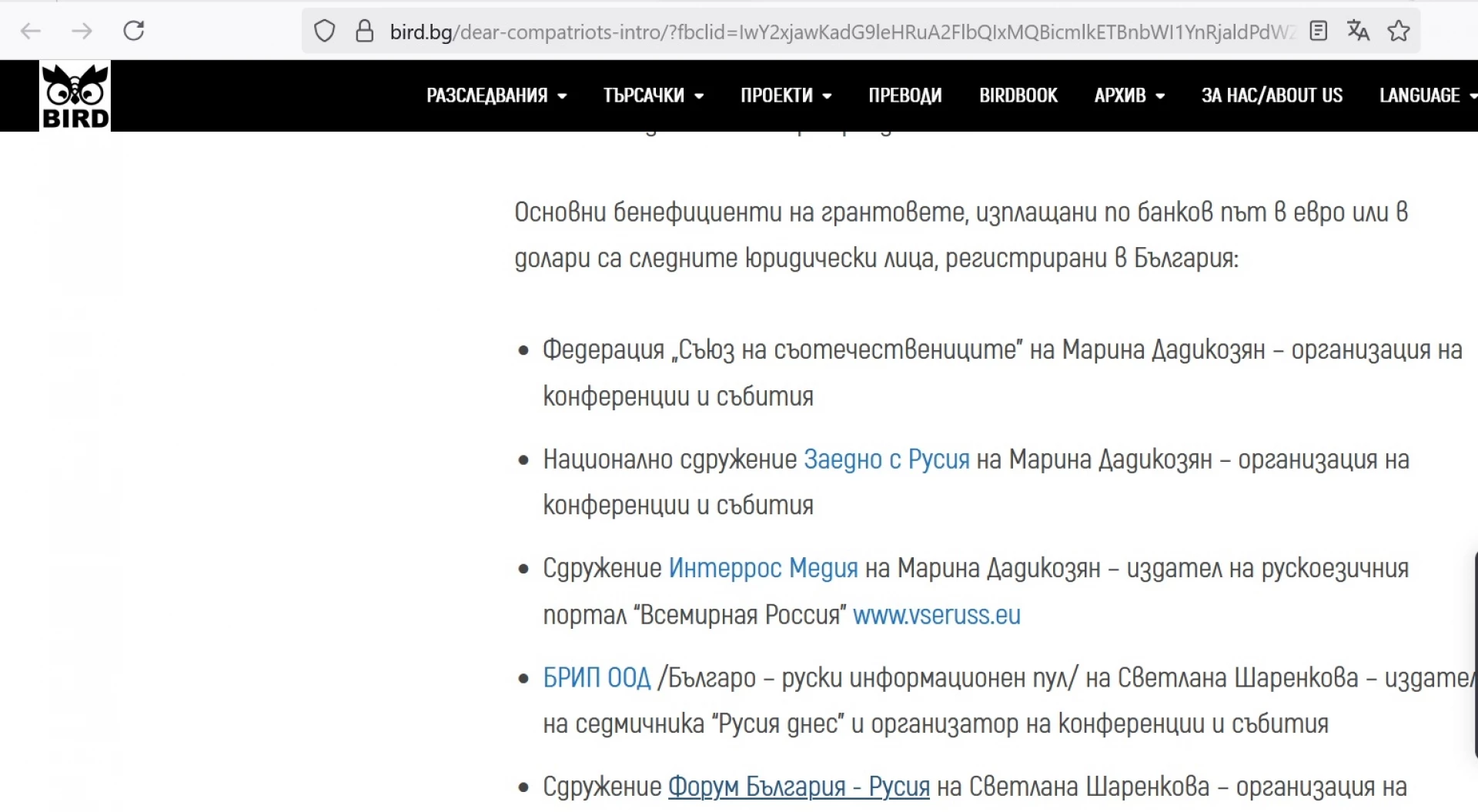This screenshot has height=812, width=1478.
Task: Reload the current page
Action: click(x=134, y=31)
